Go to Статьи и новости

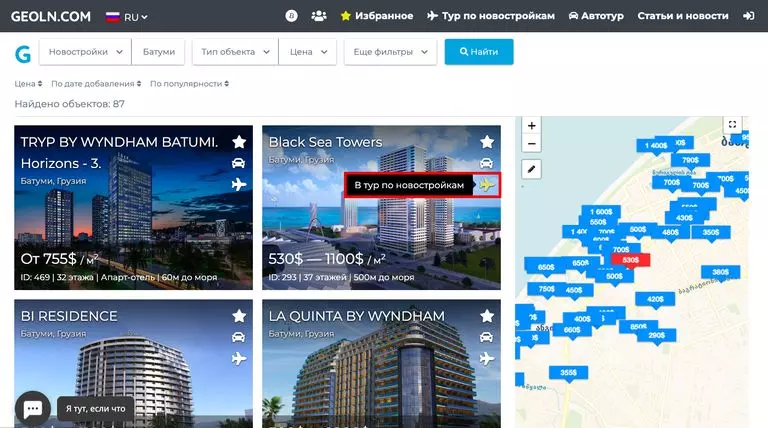point(683,16)
